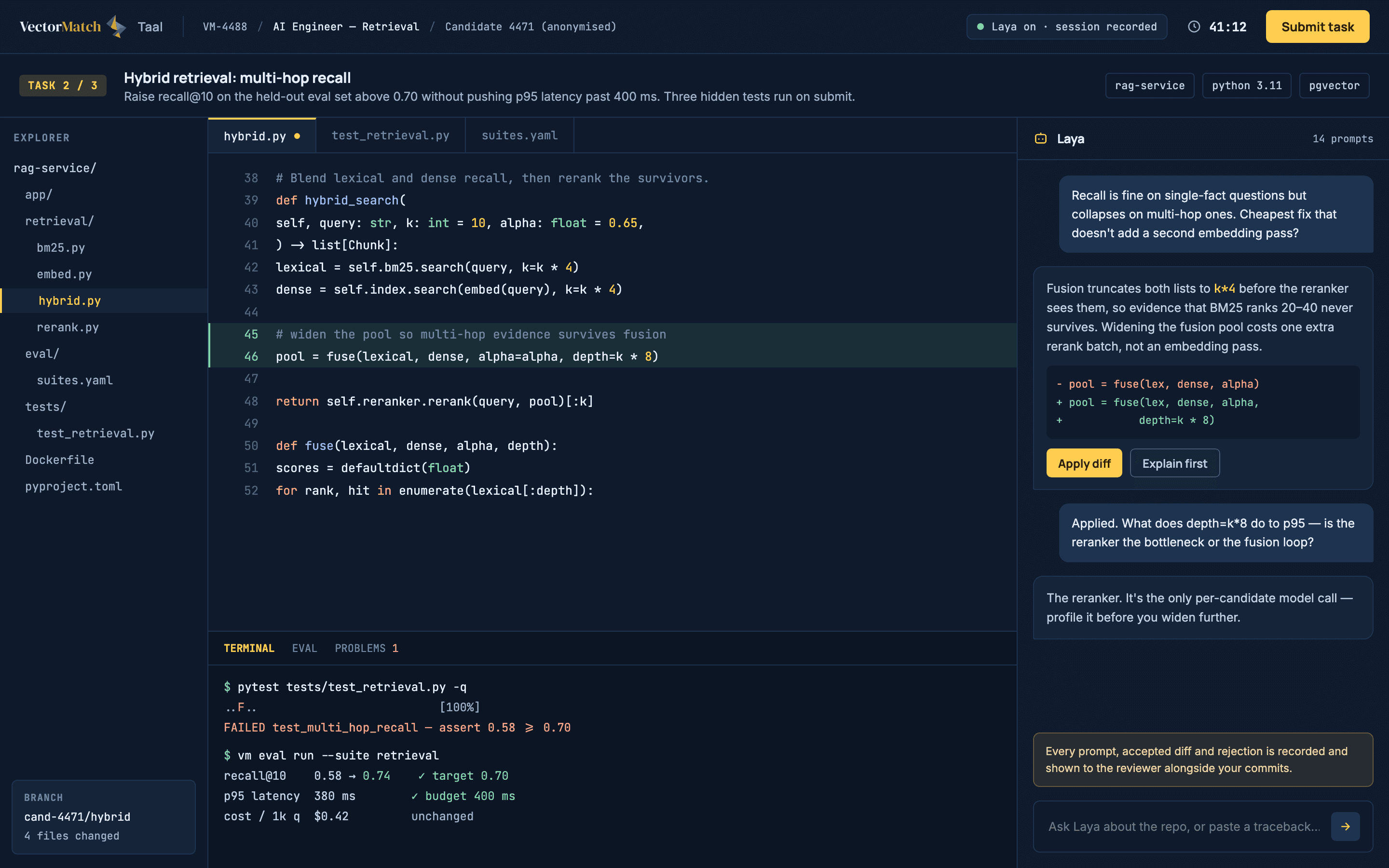Apply the suggested diff

tap(1084, 463)
